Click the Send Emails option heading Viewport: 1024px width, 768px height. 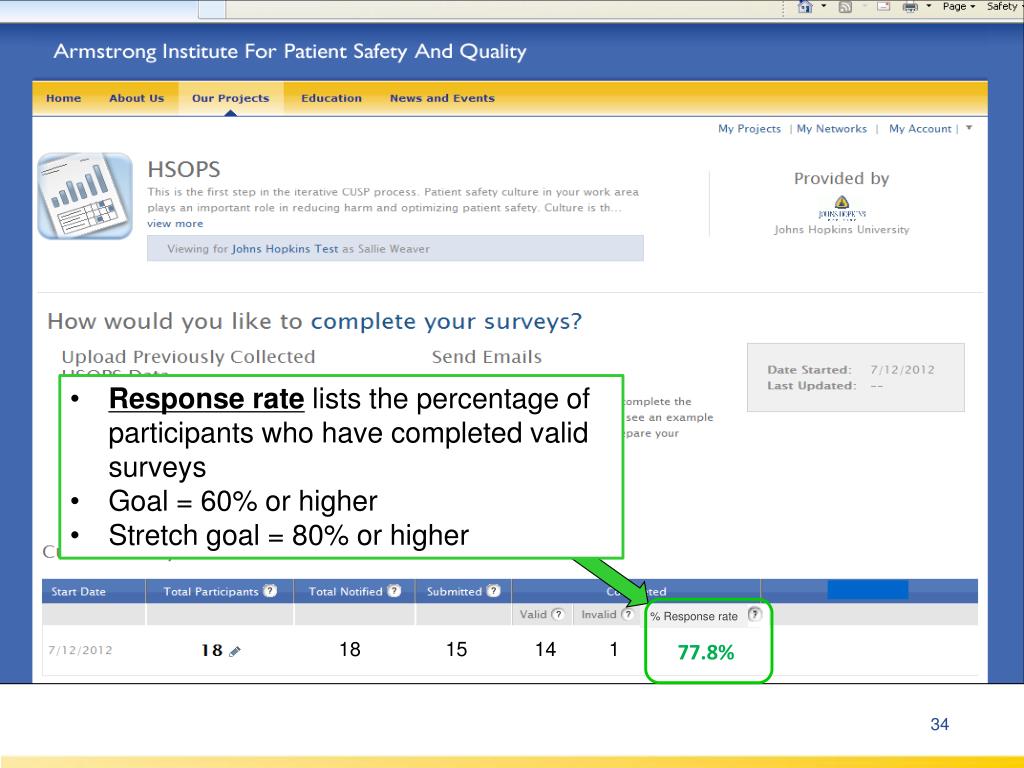coord(487,357)
